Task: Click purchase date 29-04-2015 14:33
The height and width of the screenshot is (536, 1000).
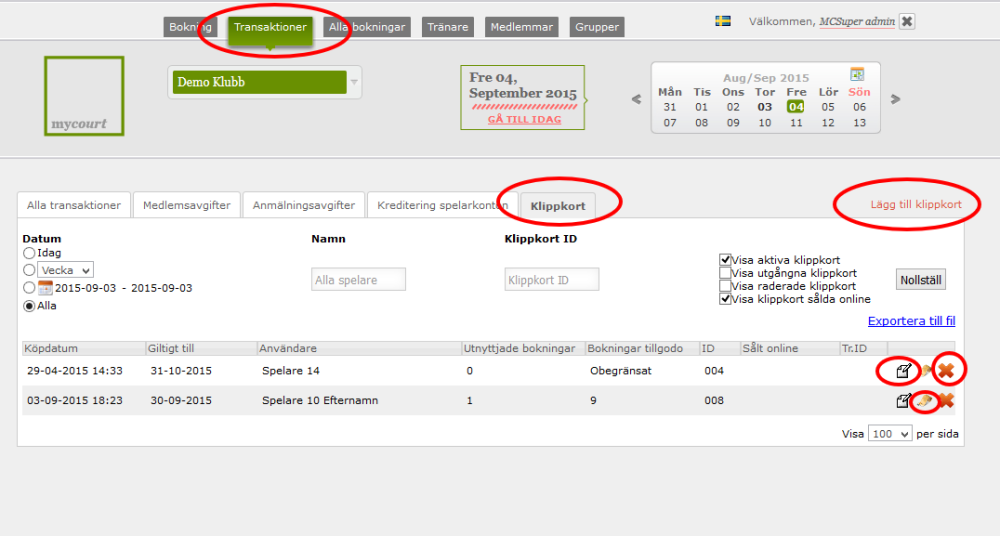Action: 75,371
